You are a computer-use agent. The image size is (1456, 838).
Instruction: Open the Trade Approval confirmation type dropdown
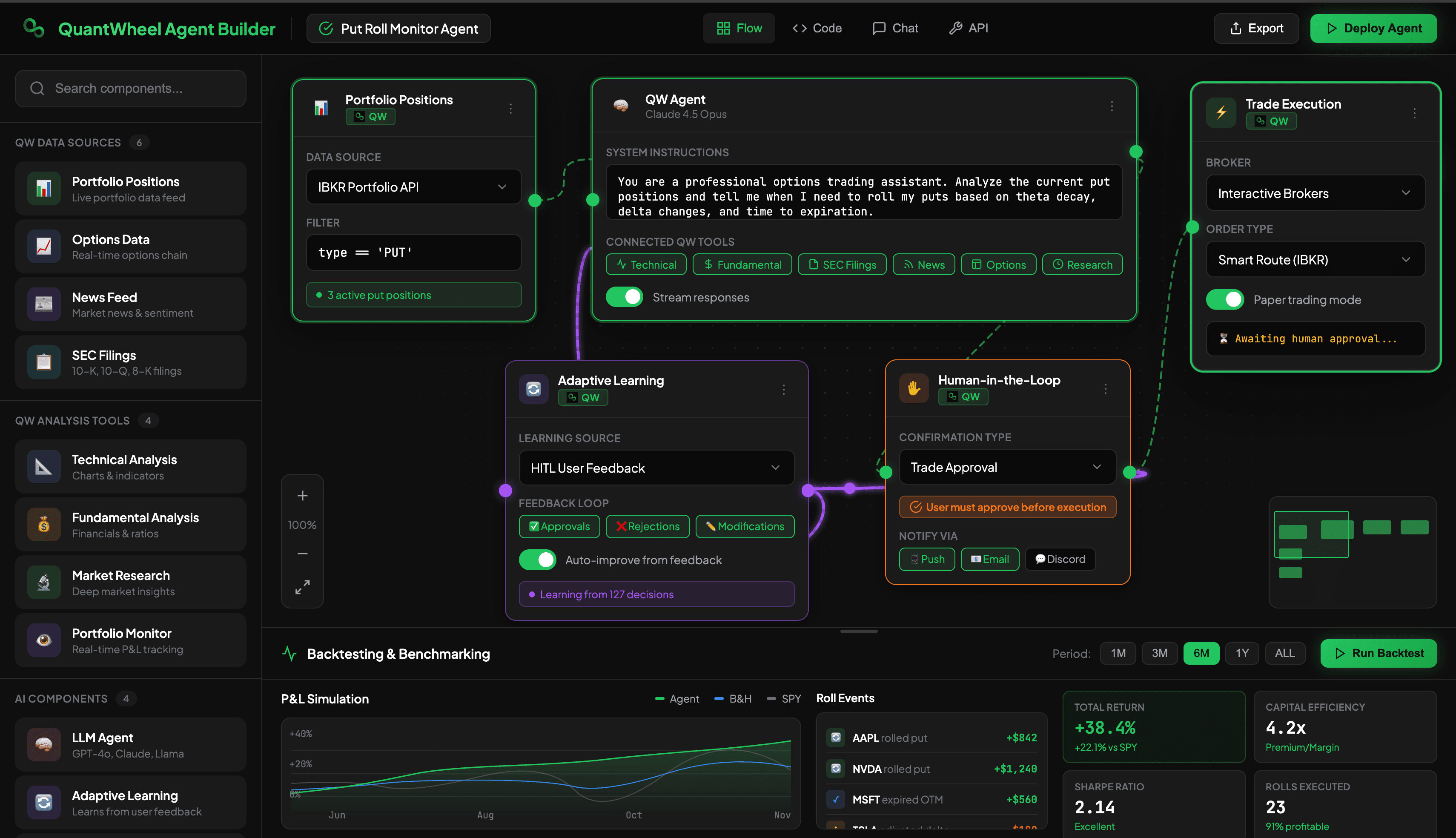pos(1007,467)
